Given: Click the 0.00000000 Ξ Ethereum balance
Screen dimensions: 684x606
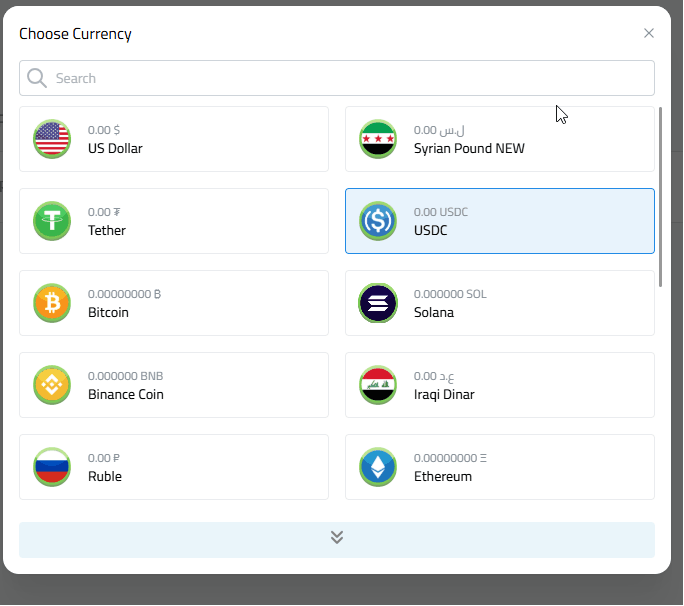Looking at the screenshot, I should coord(450,458).
